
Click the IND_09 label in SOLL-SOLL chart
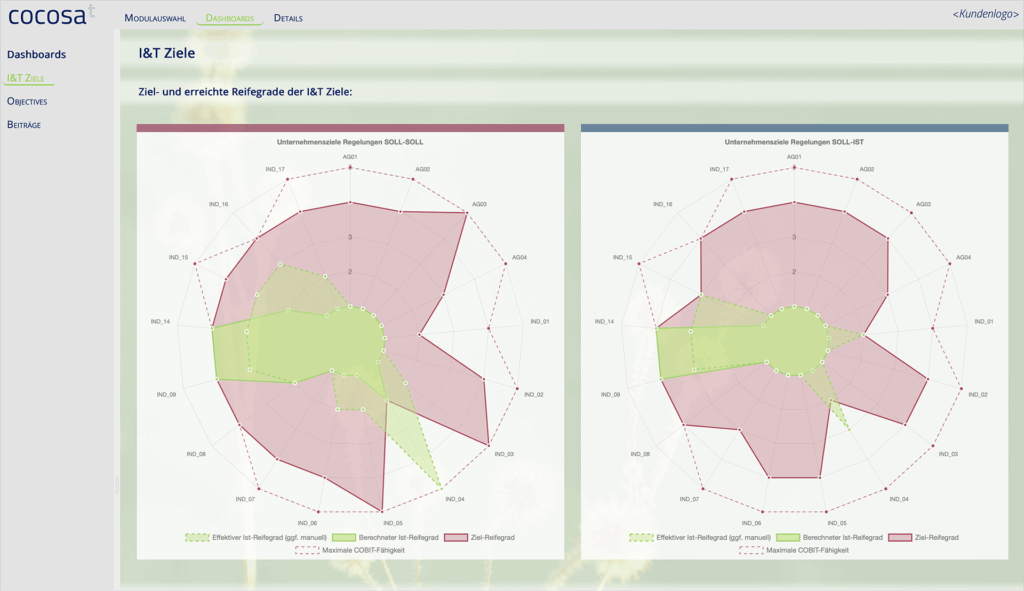166,394
